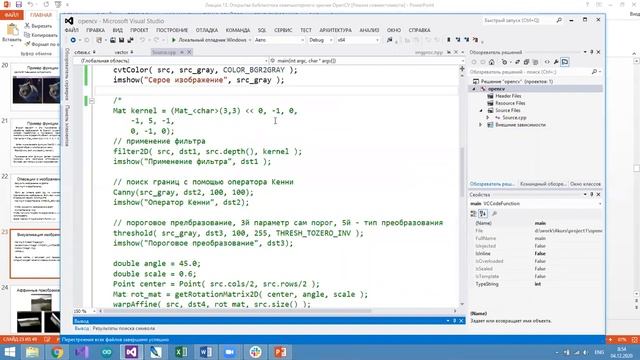Open the ОКНО menu

[393, 30]
